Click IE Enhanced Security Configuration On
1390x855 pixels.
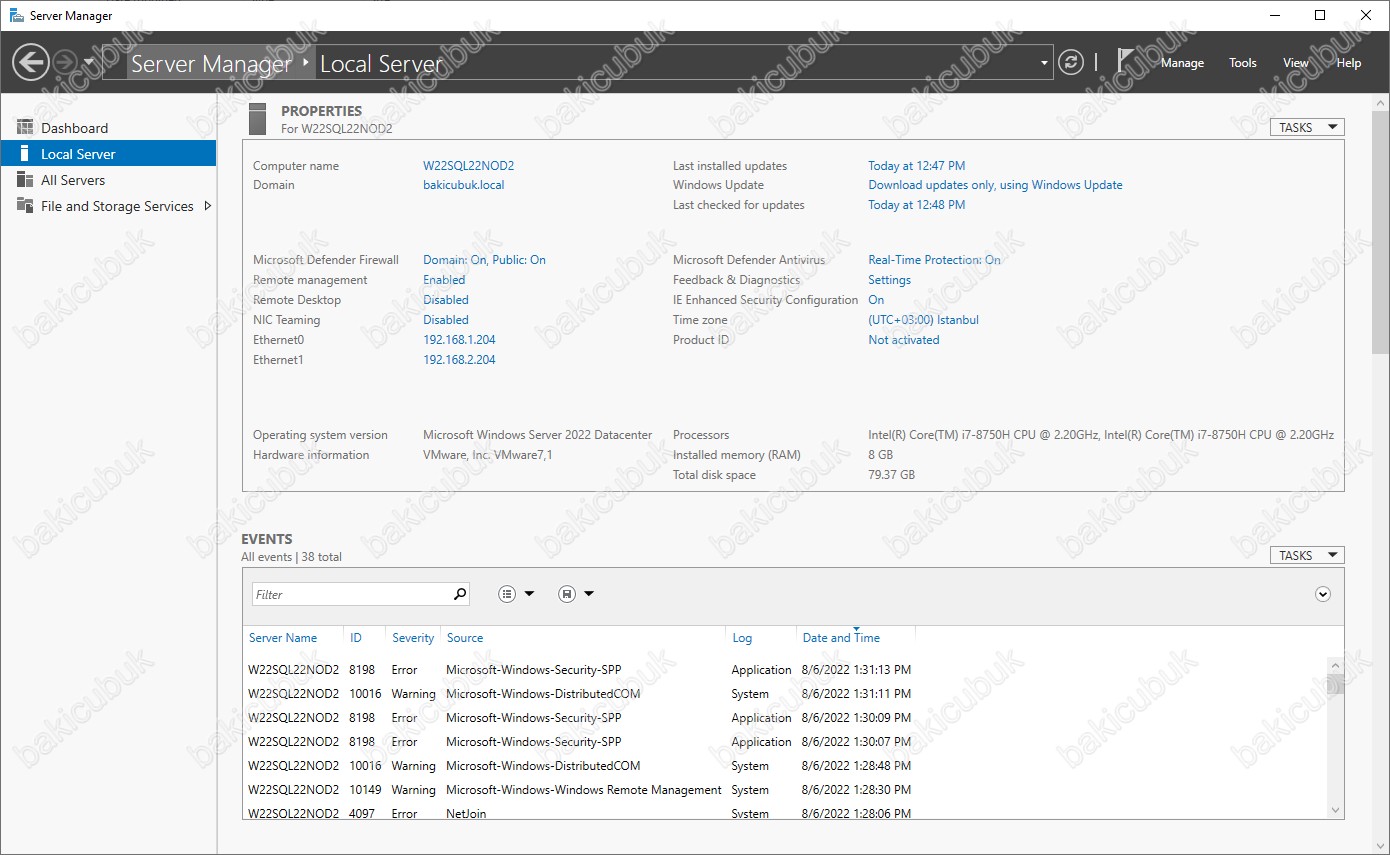[x=876, y=300]
